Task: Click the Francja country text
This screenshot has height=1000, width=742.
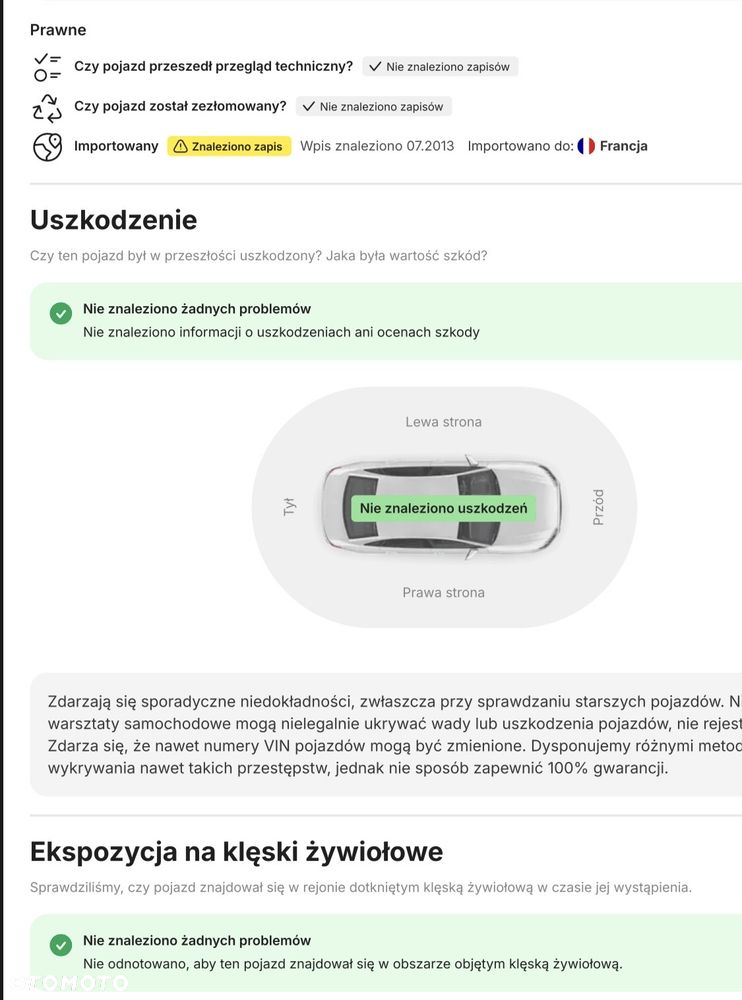Action: [x=623, y=146]
